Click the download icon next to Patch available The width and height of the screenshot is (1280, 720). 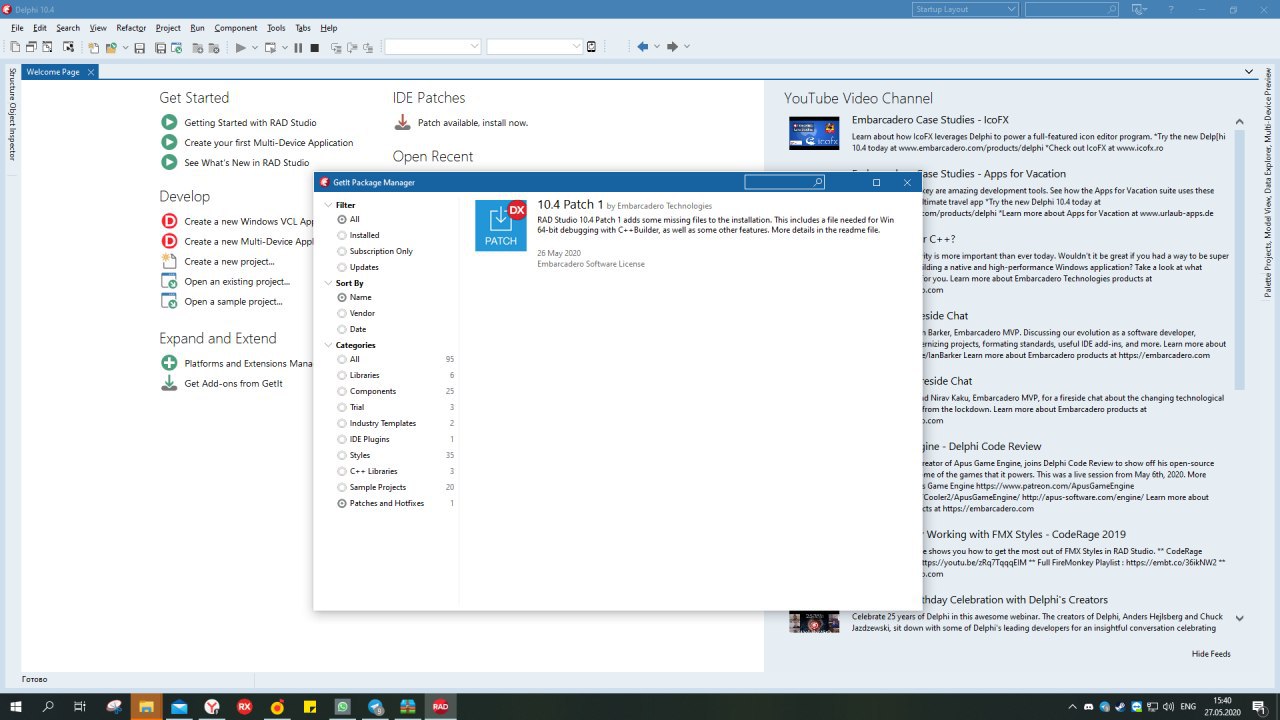click(x=402, y=122)
